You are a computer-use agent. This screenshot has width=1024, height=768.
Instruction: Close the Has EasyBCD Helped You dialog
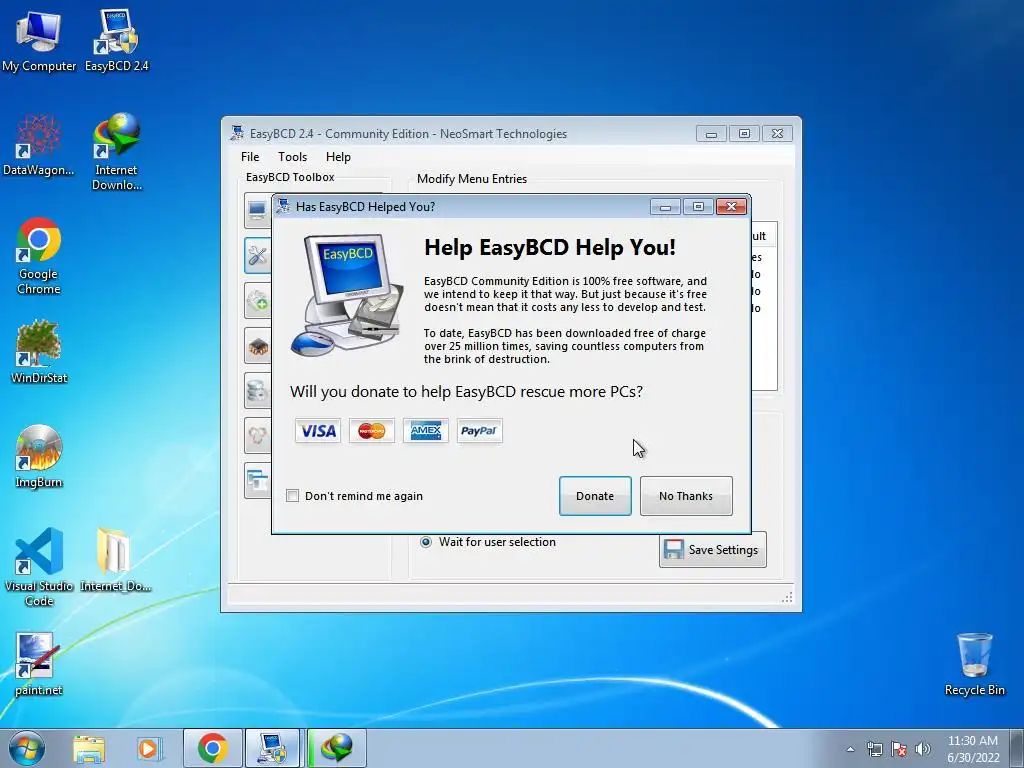pos(731,207)
